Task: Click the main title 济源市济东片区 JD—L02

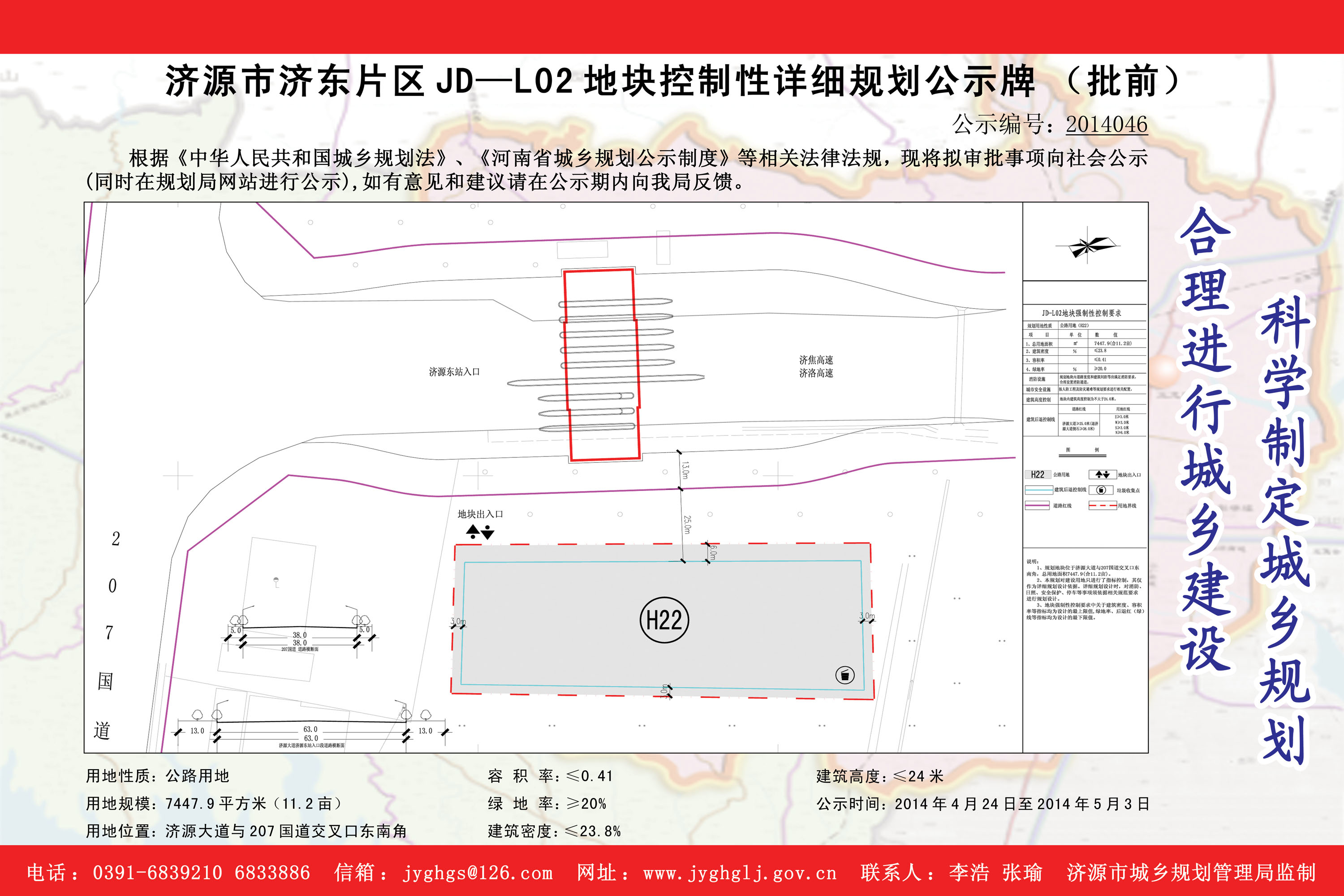Action: pyautogui.click(x=369, y=81)
